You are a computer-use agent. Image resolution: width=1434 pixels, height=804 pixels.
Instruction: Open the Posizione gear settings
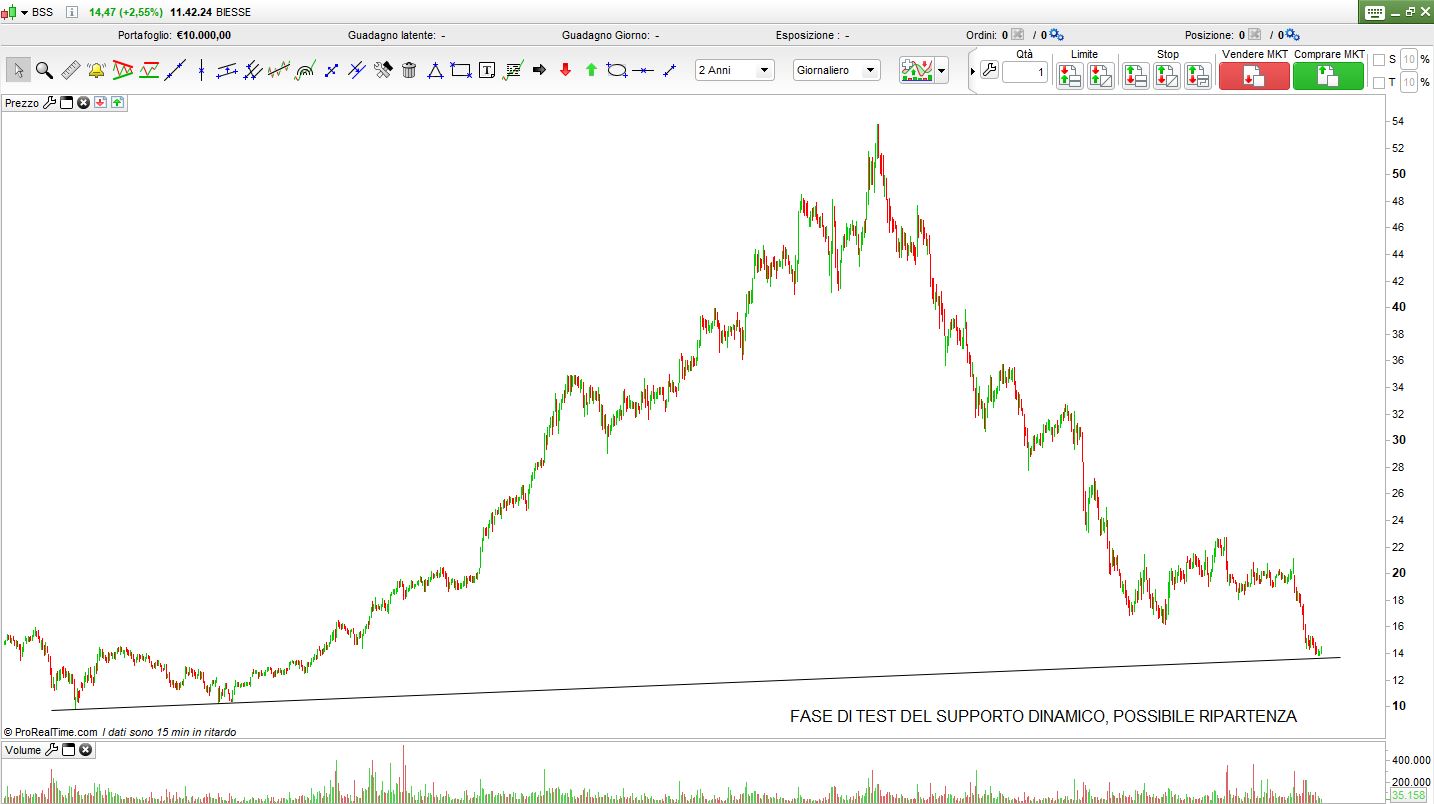(x=1291, y=35)
